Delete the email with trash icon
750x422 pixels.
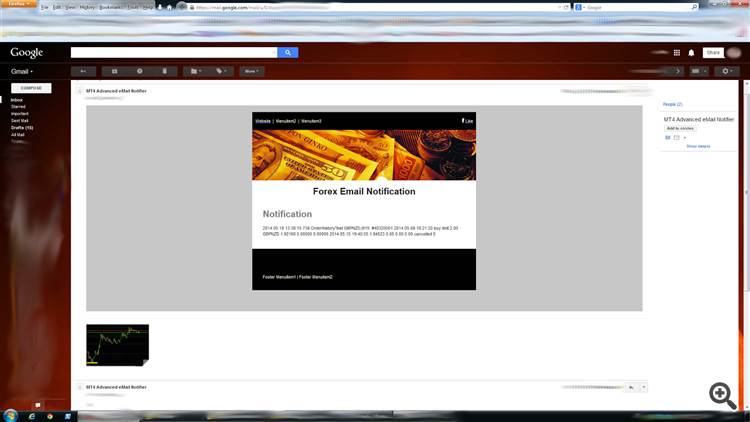coord(164,71)
